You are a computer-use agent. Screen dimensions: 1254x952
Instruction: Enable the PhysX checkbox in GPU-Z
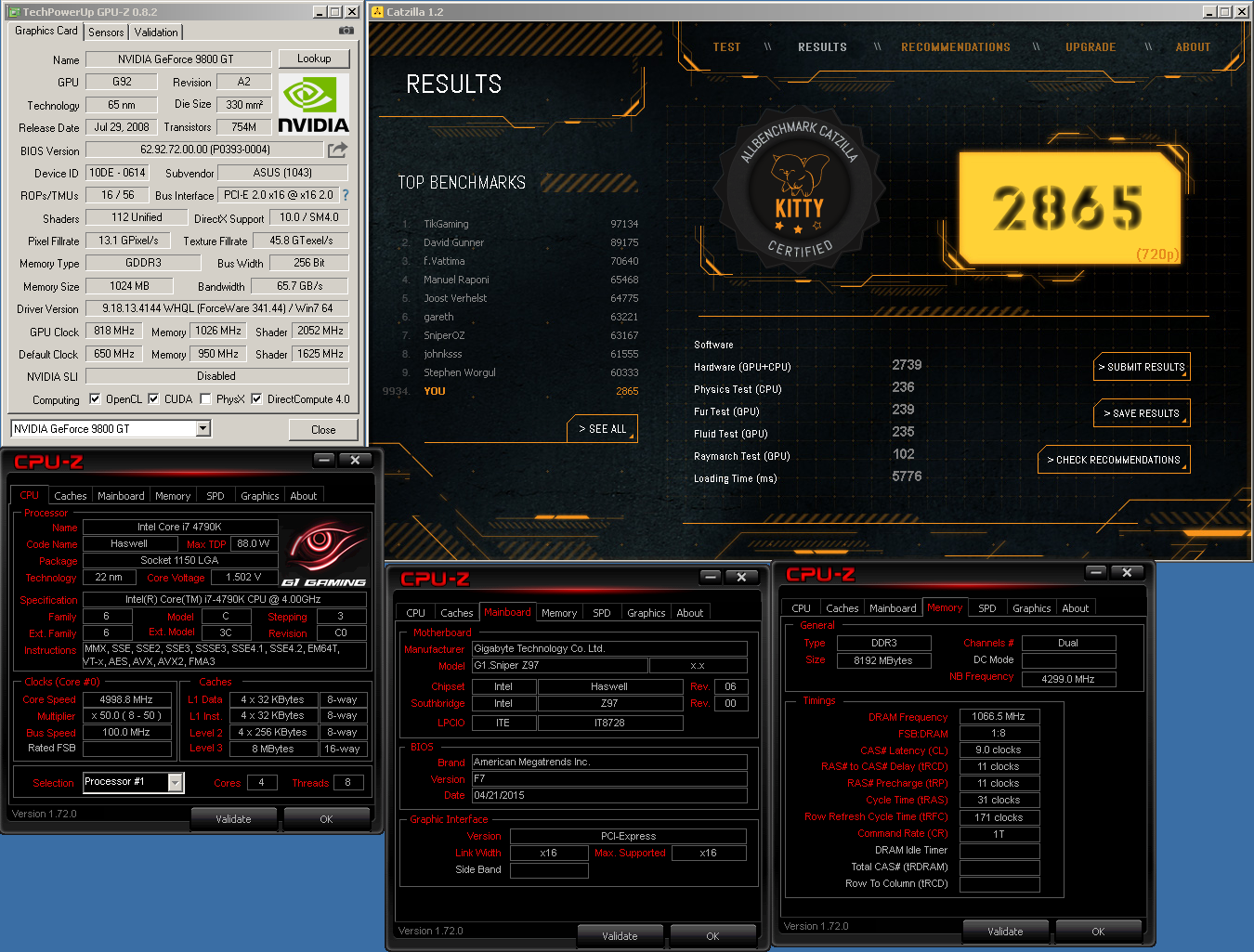pyautogui.click(x=205, y=399)
